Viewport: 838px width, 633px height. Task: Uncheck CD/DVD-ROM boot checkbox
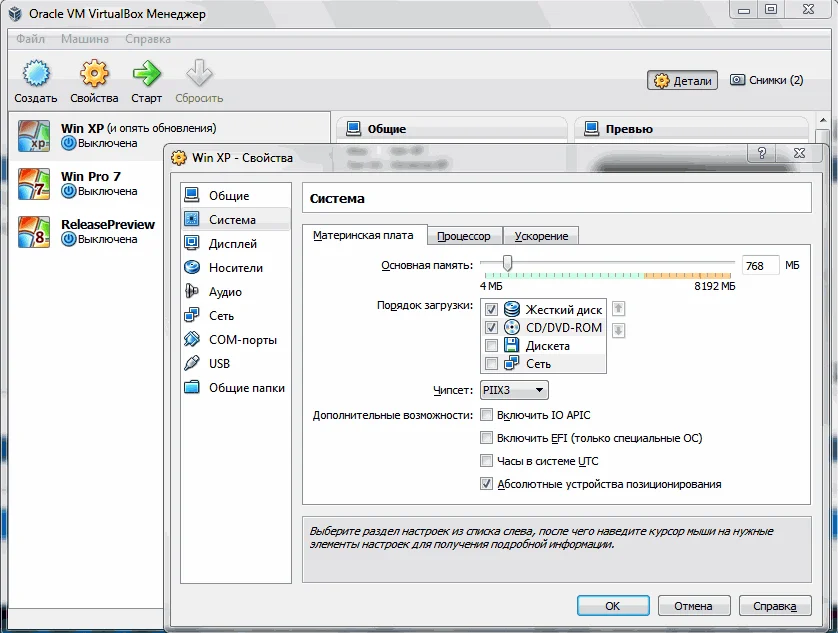(x=492, y=328)
